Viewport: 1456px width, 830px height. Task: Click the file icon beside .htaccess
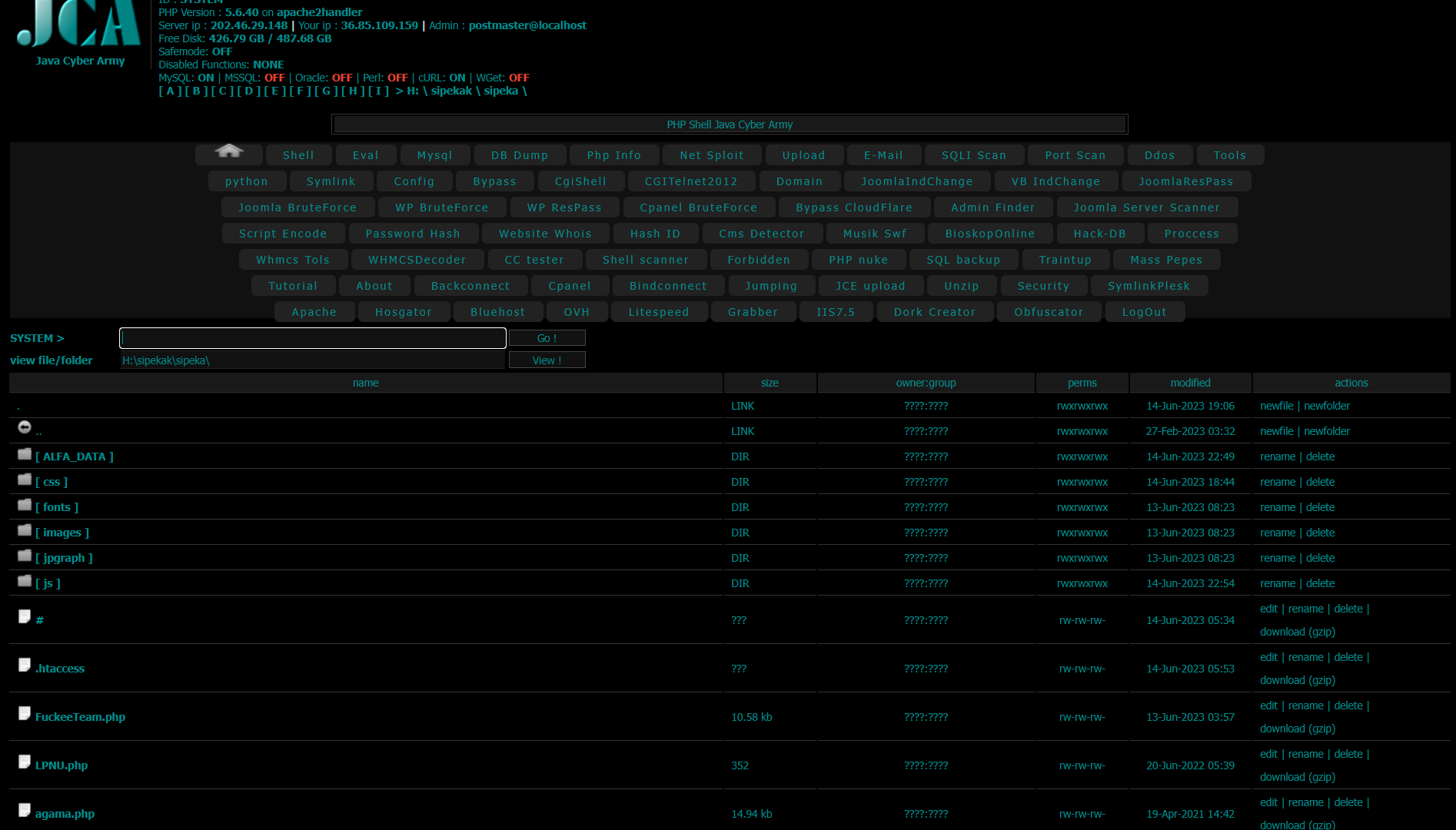(x=25, y=665)
